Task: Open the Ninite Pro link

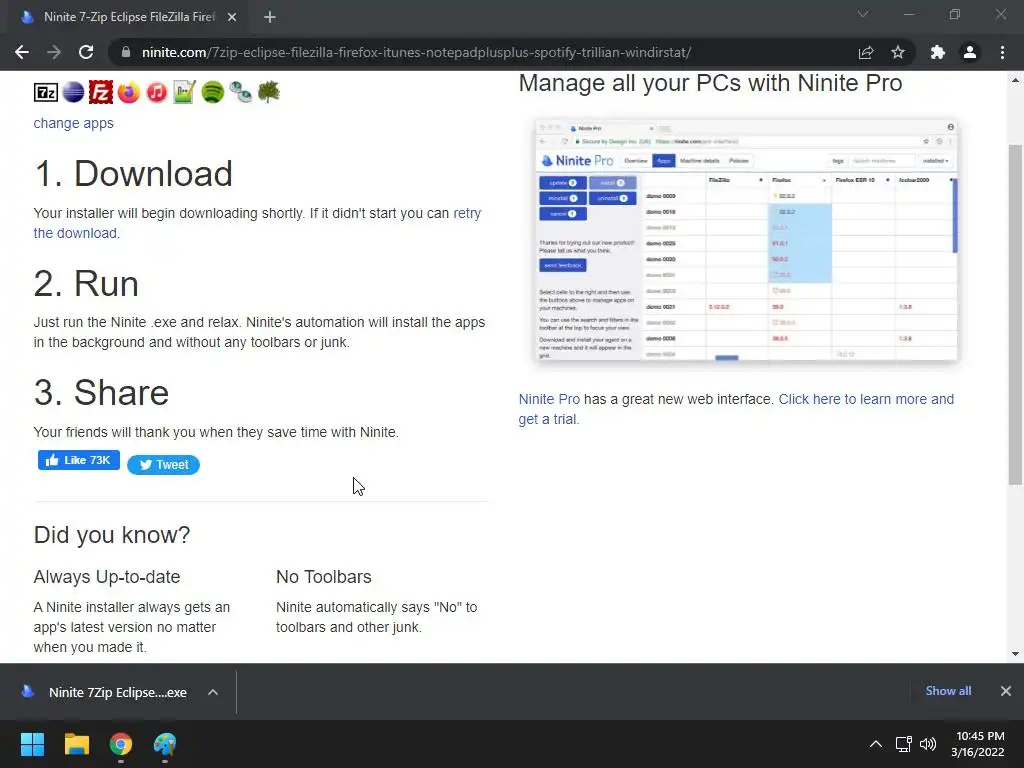Action: tap(549, 399)
